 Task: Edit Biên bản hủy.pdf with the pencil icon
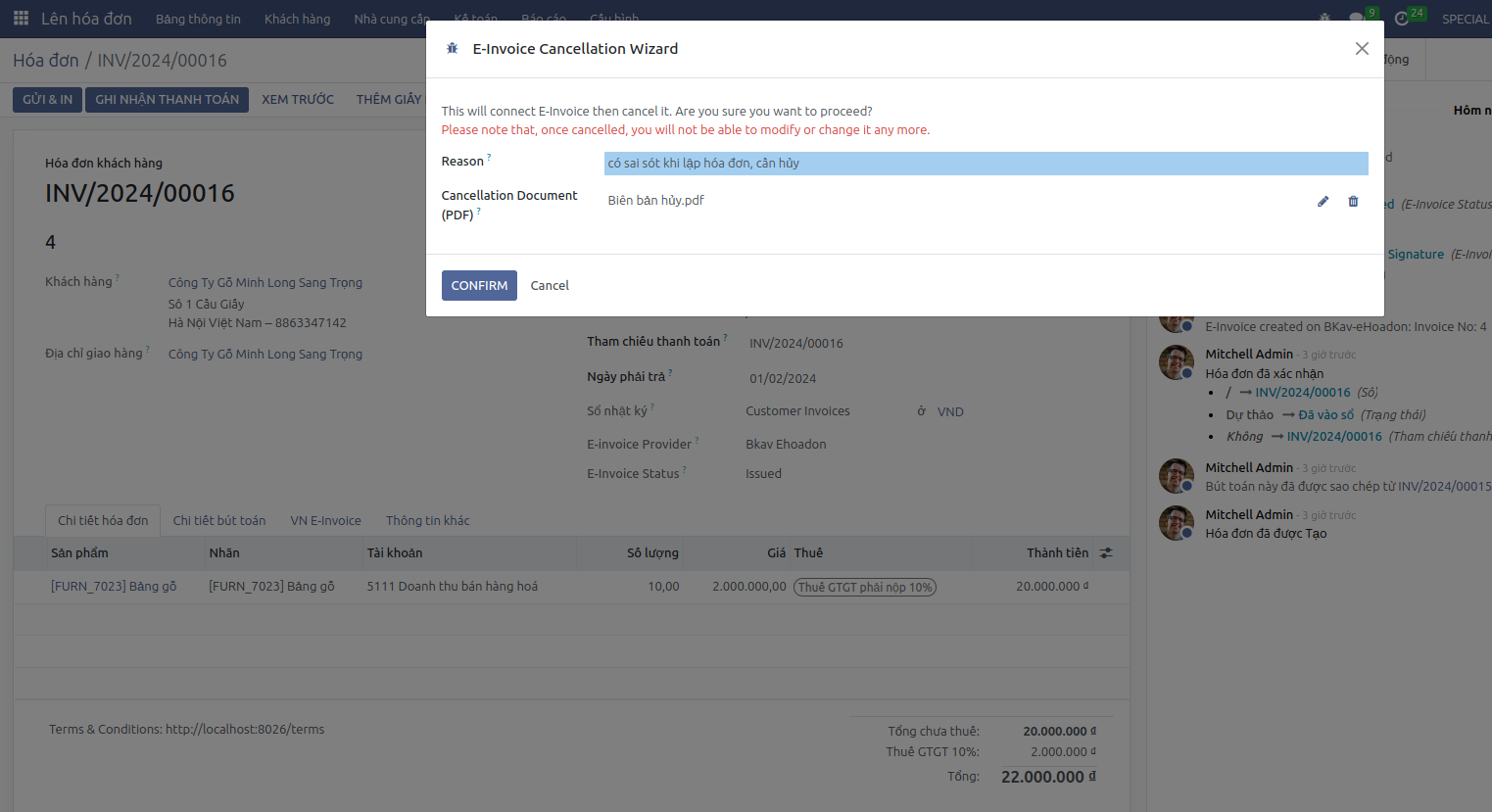coord(1323,201)
